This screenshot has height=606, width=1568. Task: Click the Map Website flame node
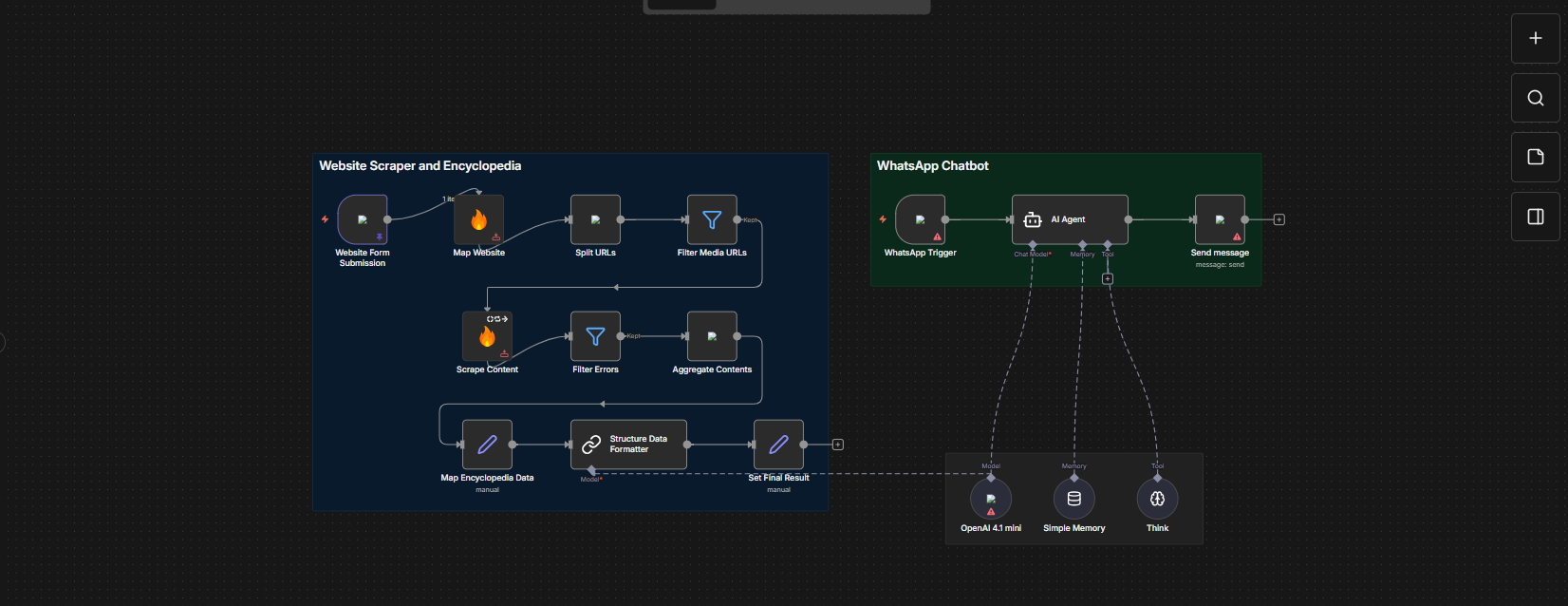(478, 219)
